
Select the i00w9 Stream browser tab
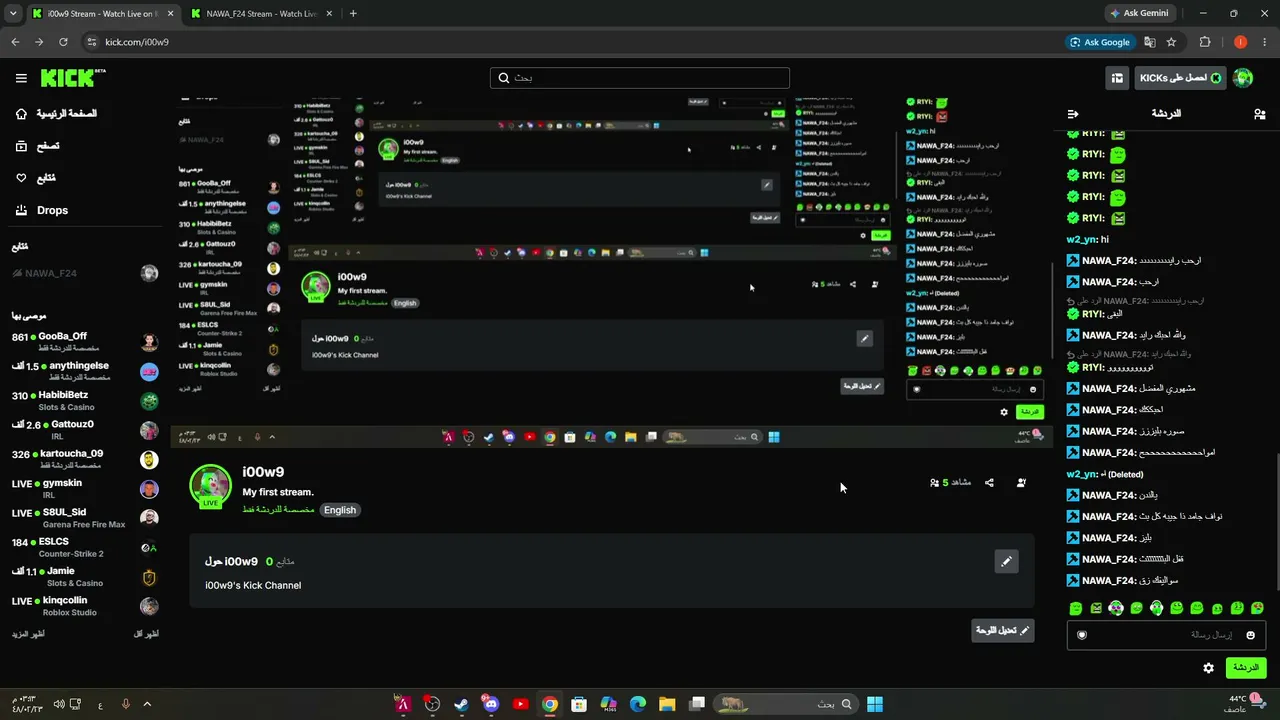(102, 14)
